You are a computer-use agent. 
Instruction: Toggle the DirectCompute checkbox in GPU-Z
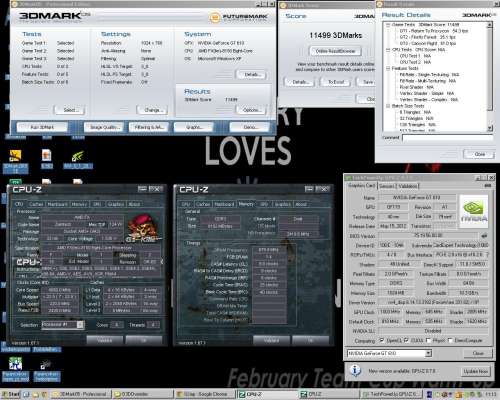point(450,340)
